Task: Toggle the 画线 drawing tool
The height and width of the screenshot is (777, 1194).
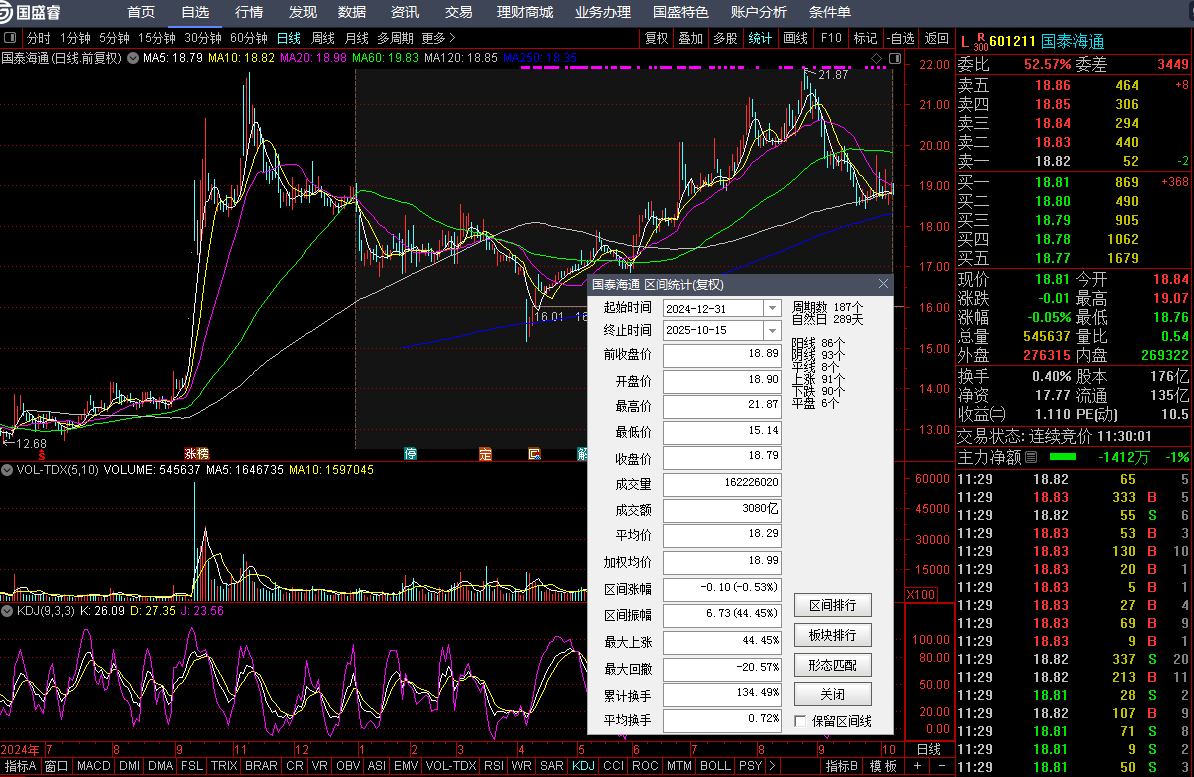Action: [x=795, y=38]
